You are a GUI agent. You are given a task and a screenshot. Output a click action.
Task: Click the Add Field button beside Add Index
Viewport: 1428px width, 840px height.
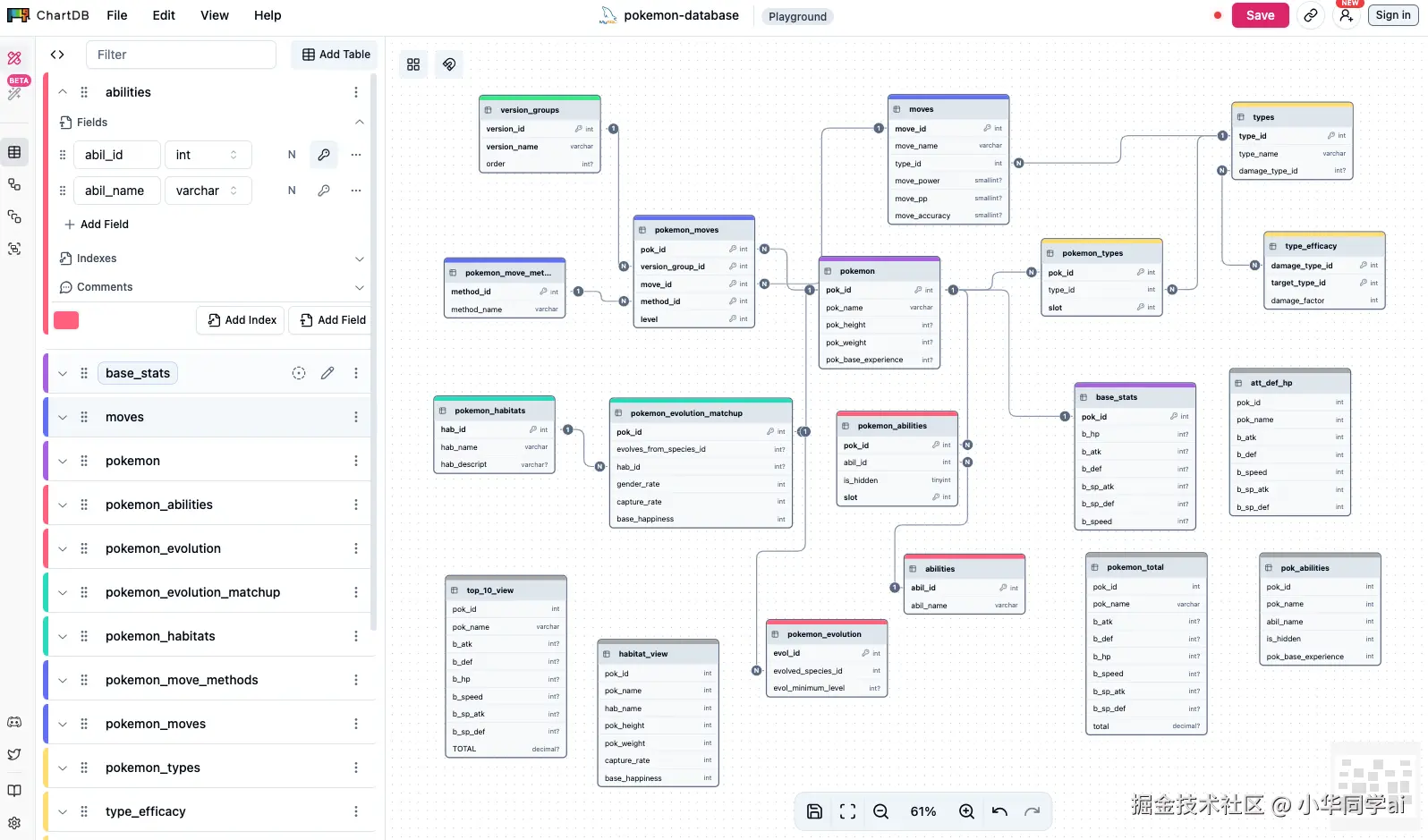[332, 320]
